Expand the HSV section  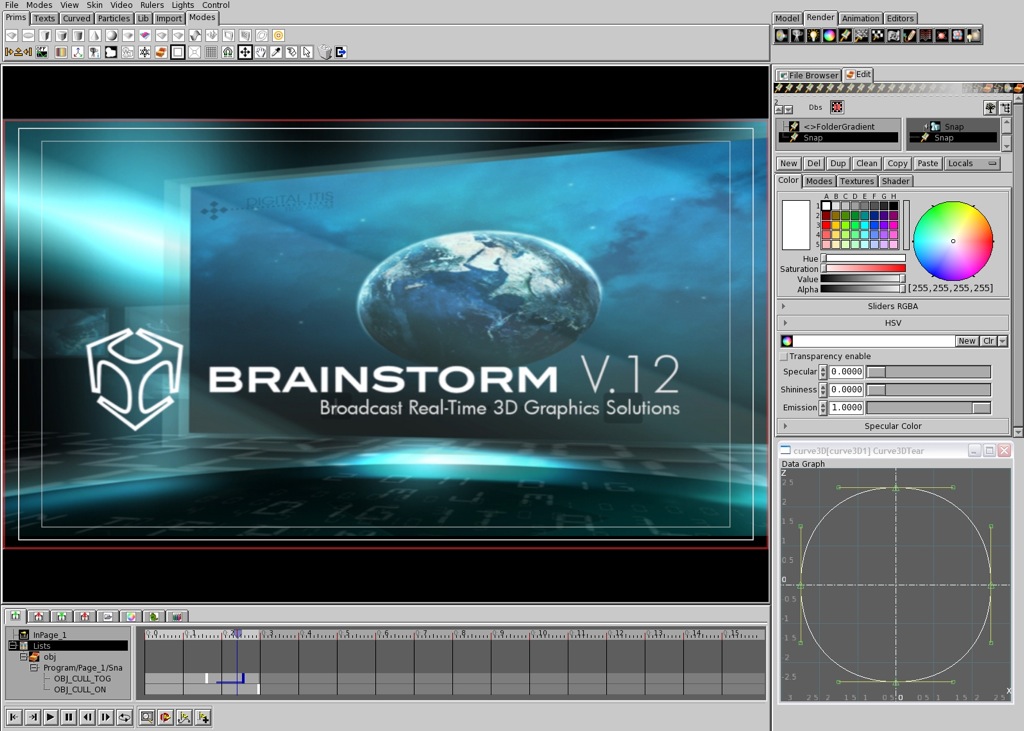[892, 323]
